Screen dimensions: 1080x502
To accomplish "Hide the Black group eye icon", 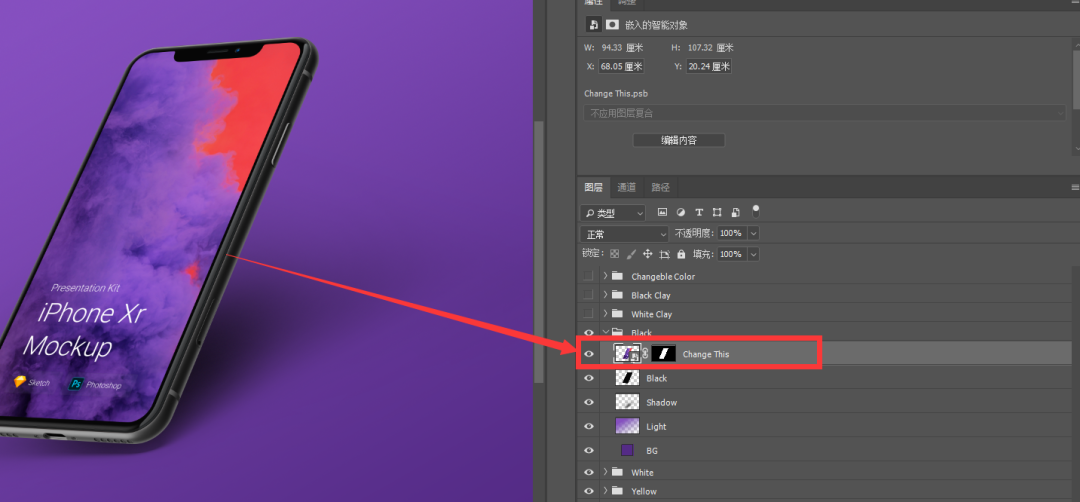I will point(588,333).
